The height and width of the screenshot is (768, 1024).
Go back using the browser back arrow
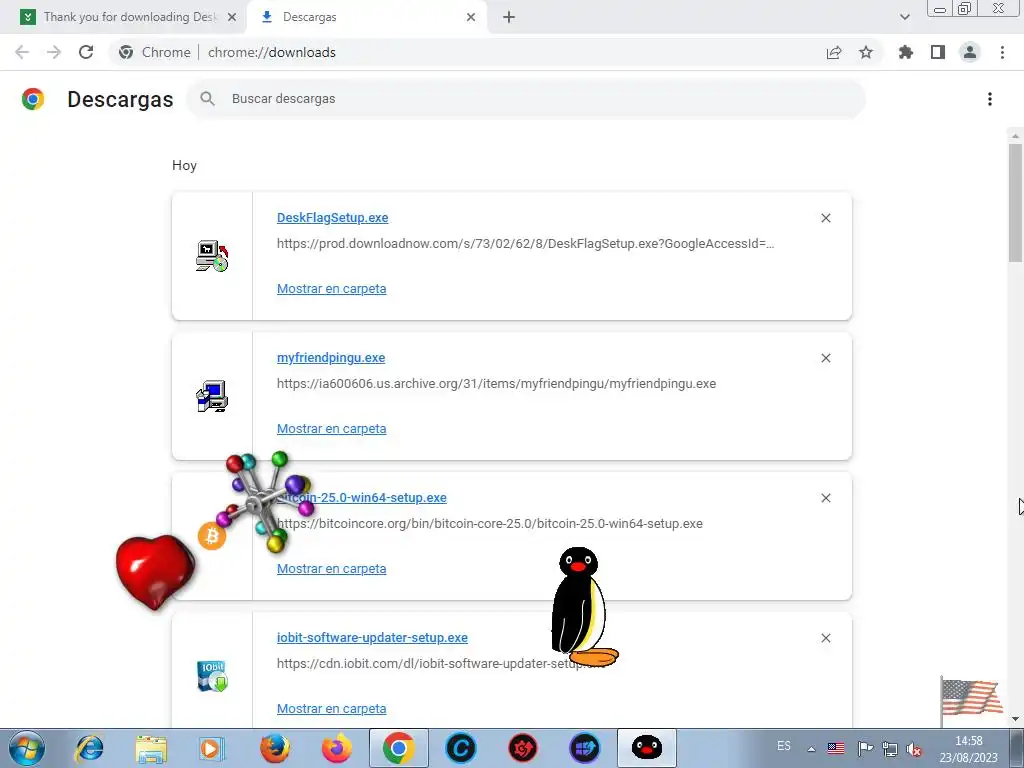click(x=22, y=52)
